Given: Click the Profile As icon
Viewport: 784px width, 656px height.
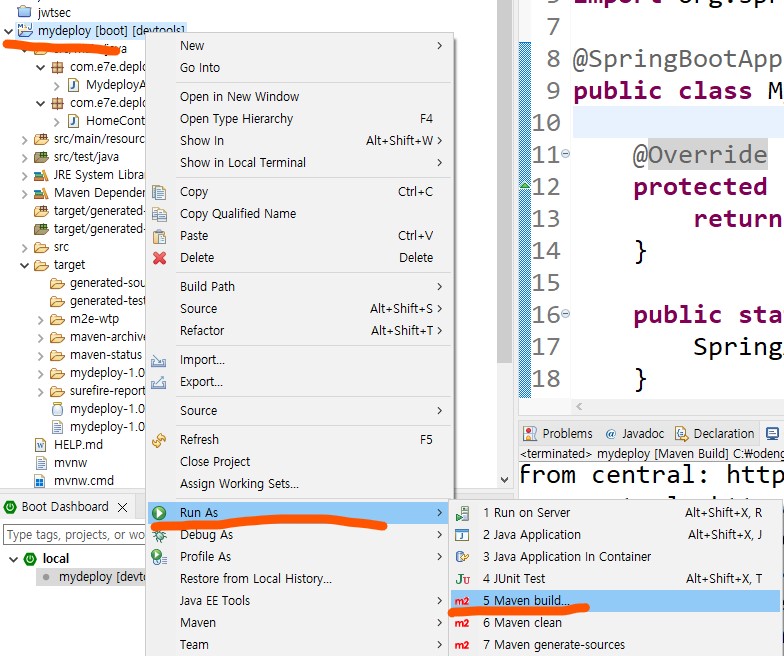Looking at the screenshot, I should point(159,557).
